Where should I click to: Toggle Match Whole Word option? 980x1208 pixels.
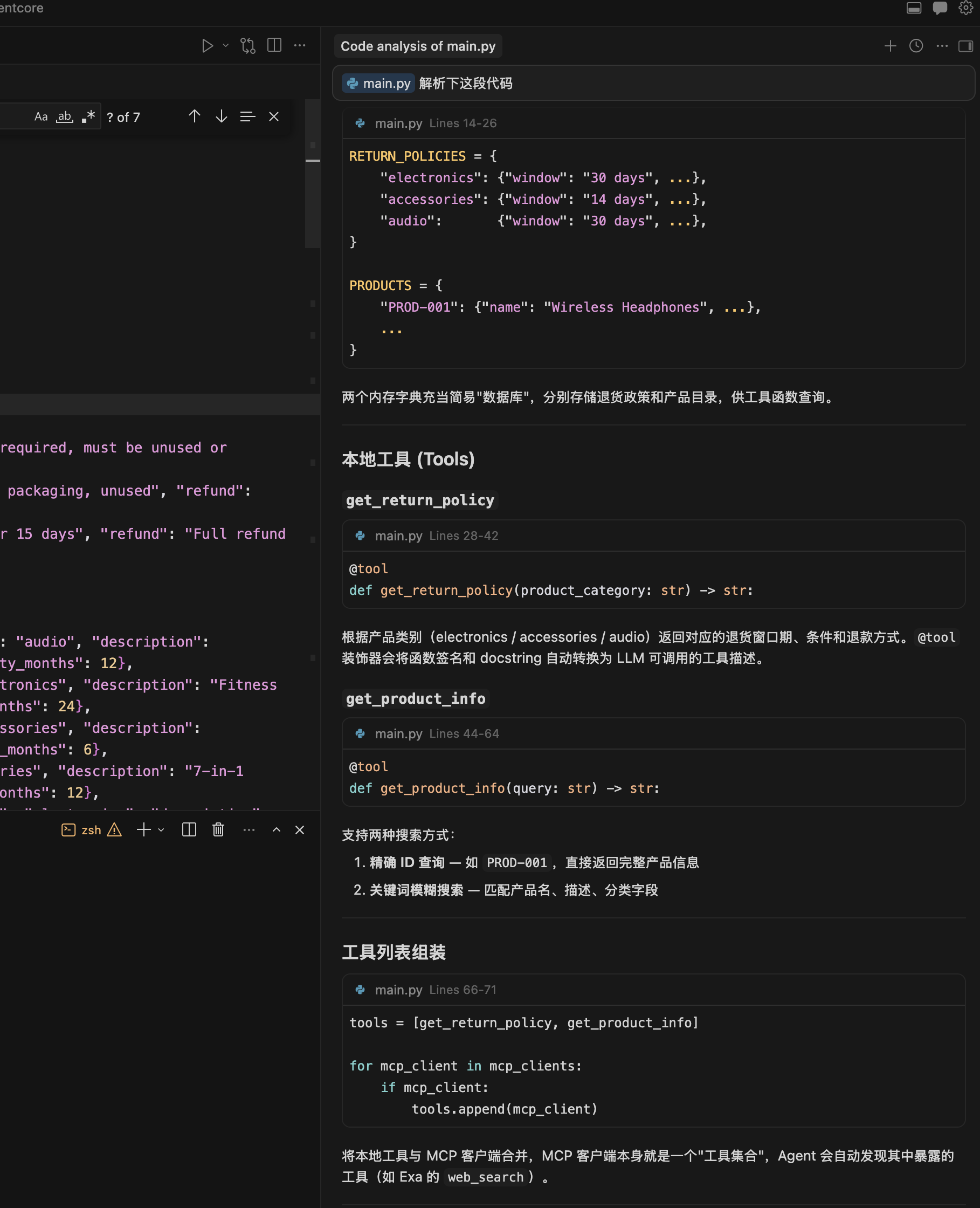[x=64, y=117]
